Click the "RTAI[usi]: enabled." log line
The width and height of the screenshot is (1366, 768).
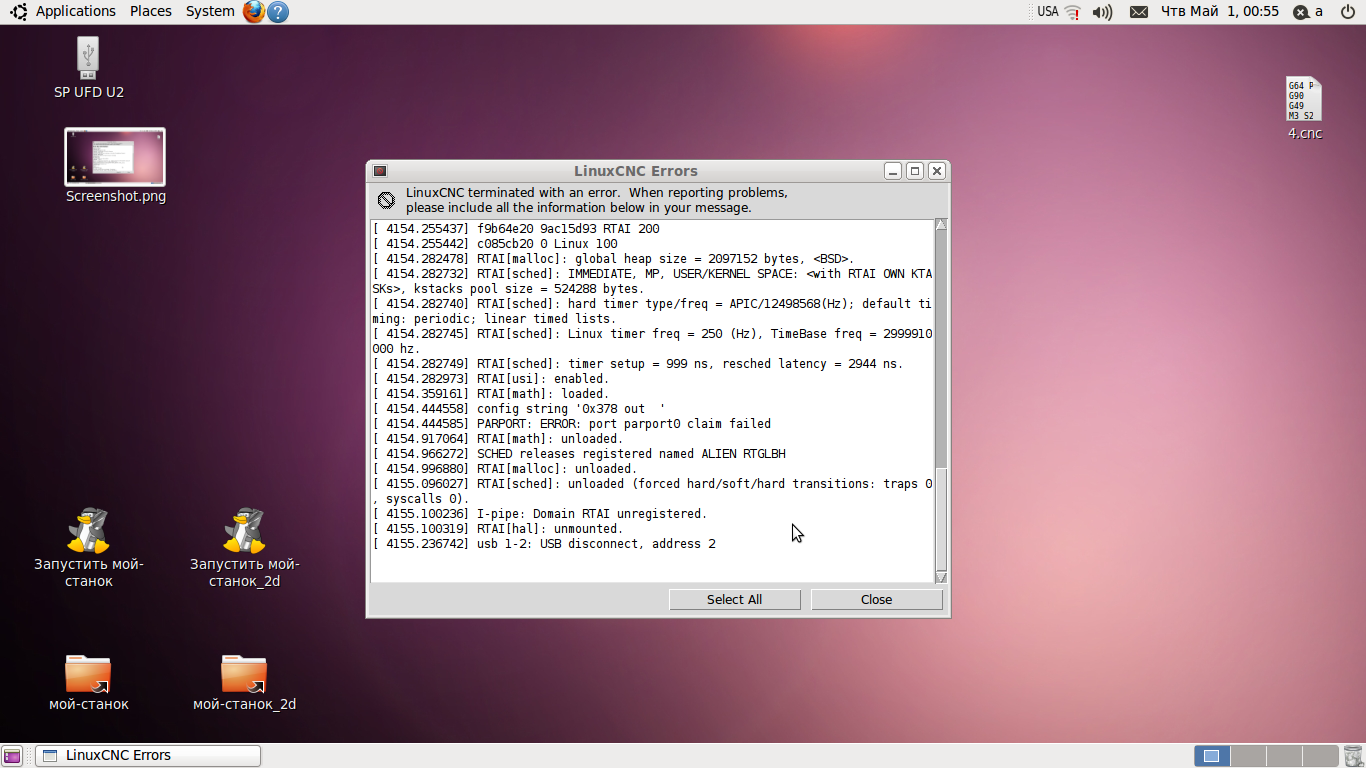[543, 379]
